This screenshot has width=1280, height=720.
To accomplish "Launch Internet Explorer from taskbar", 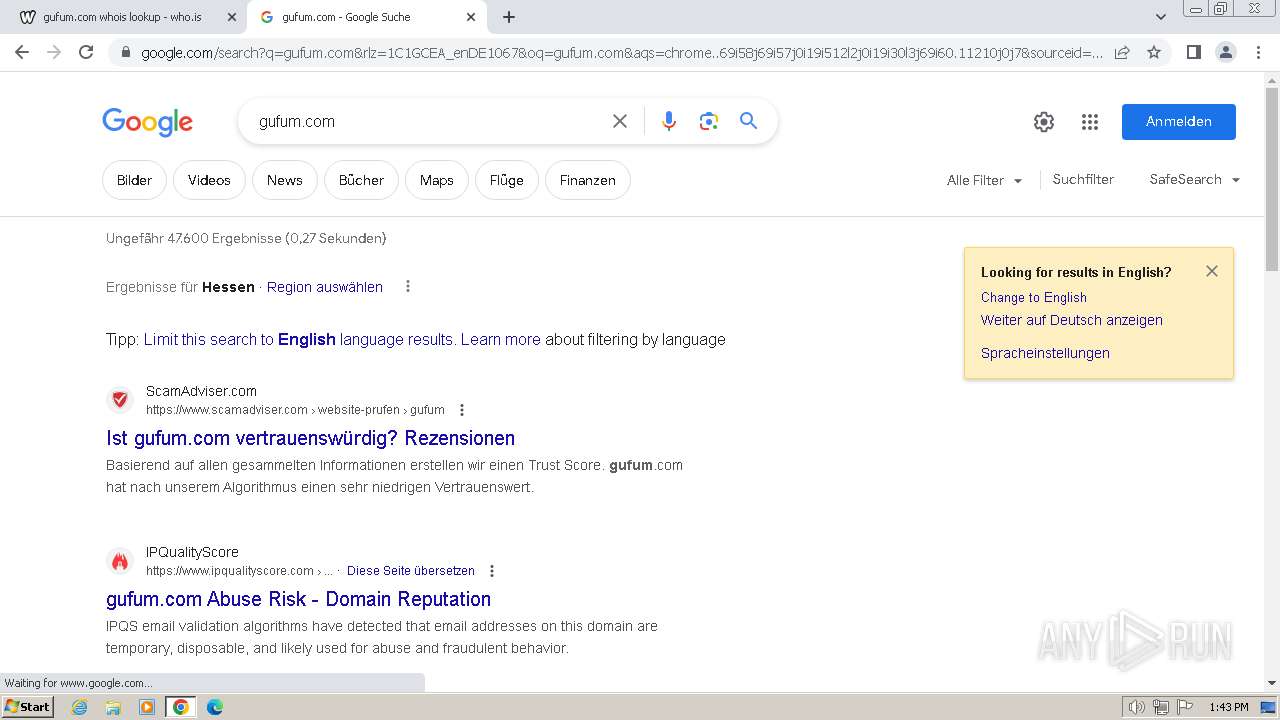I will point(80,707).
